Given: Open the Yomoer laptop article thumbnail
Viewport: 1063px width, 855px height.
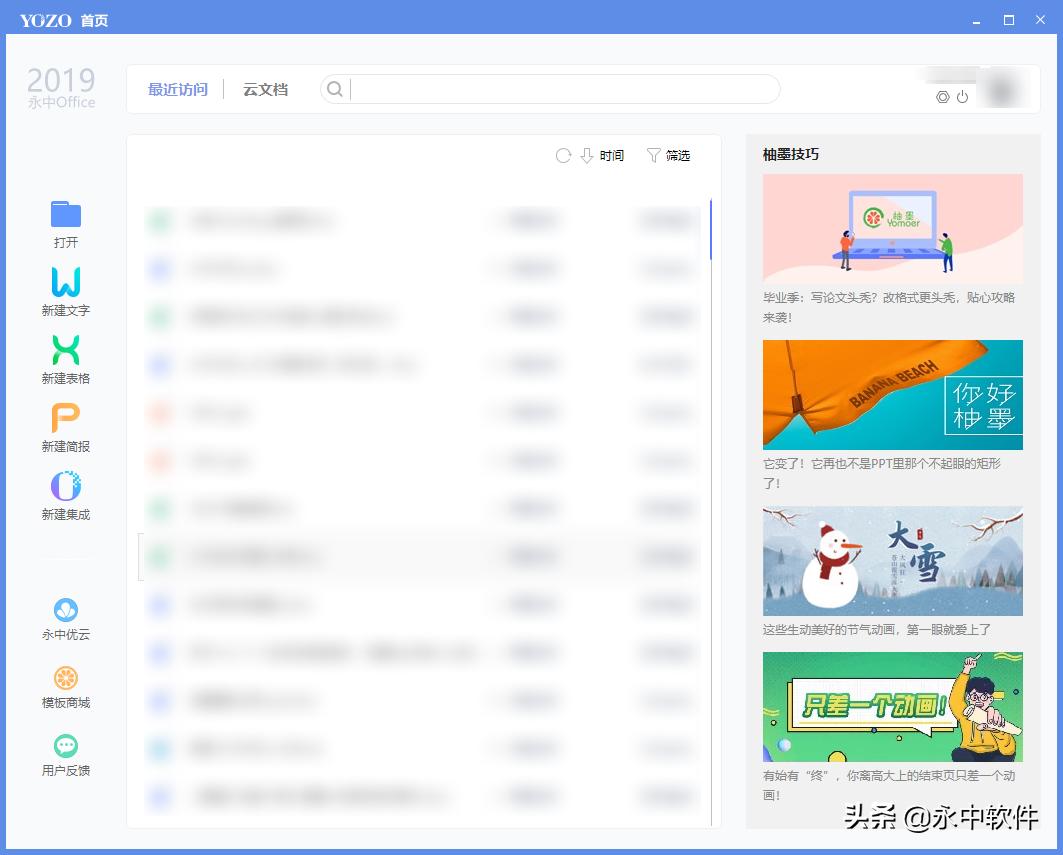Looking at the screenshot, I should point(892,228).
